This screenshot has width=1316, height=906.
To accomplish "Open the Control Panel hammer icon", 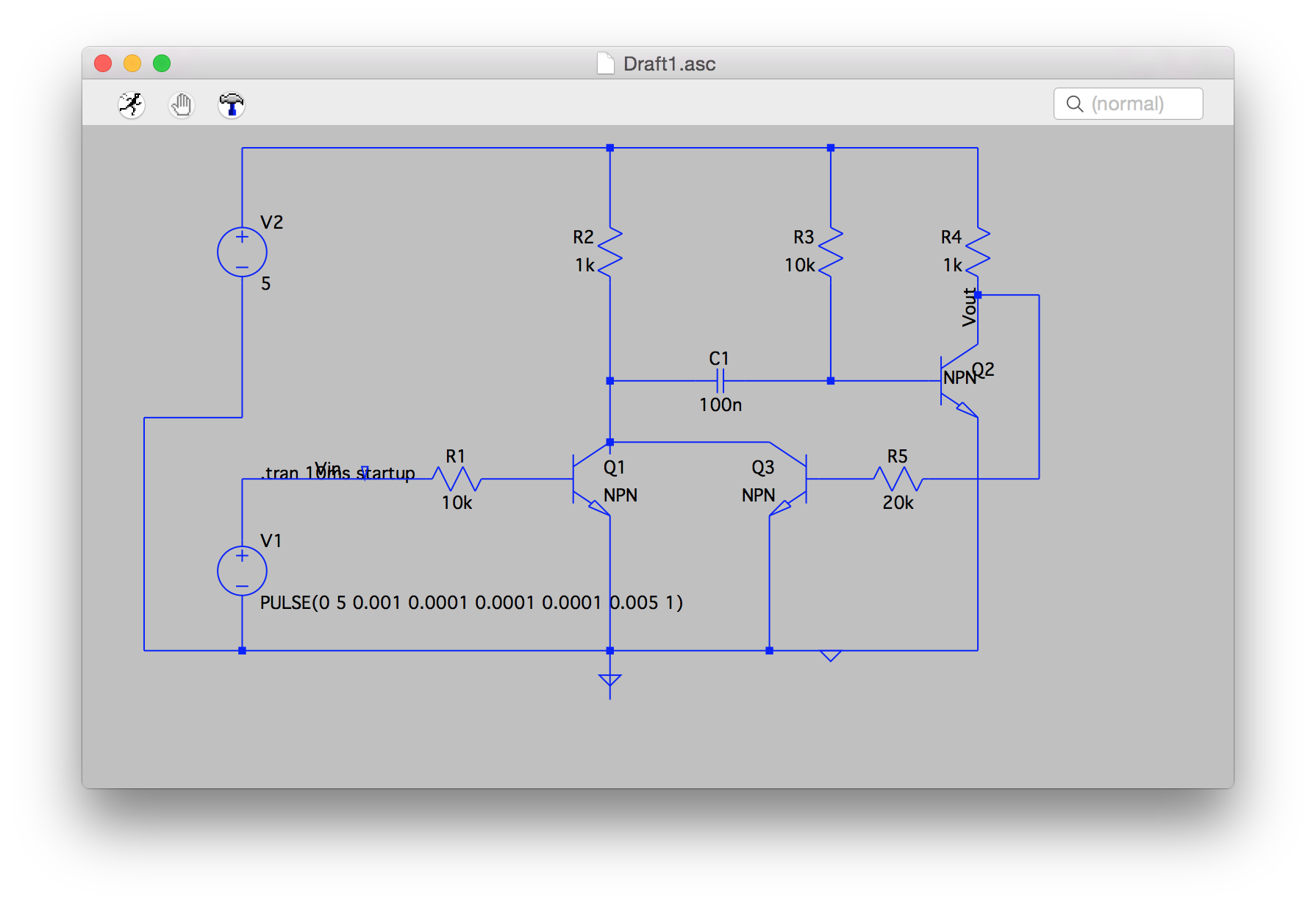I will click(231, 104).
